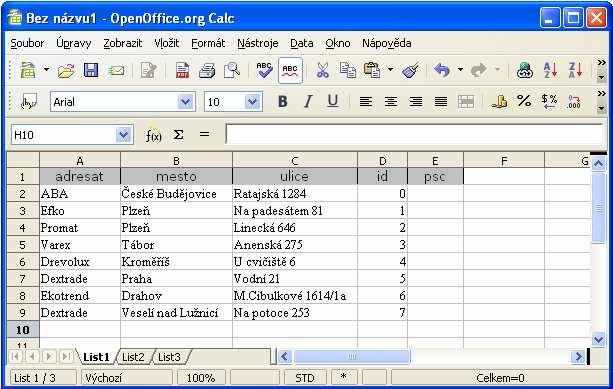This screenshot has width=613, height=389.
Task: Copy selection with the Copy icon
Action: [348, 71]
